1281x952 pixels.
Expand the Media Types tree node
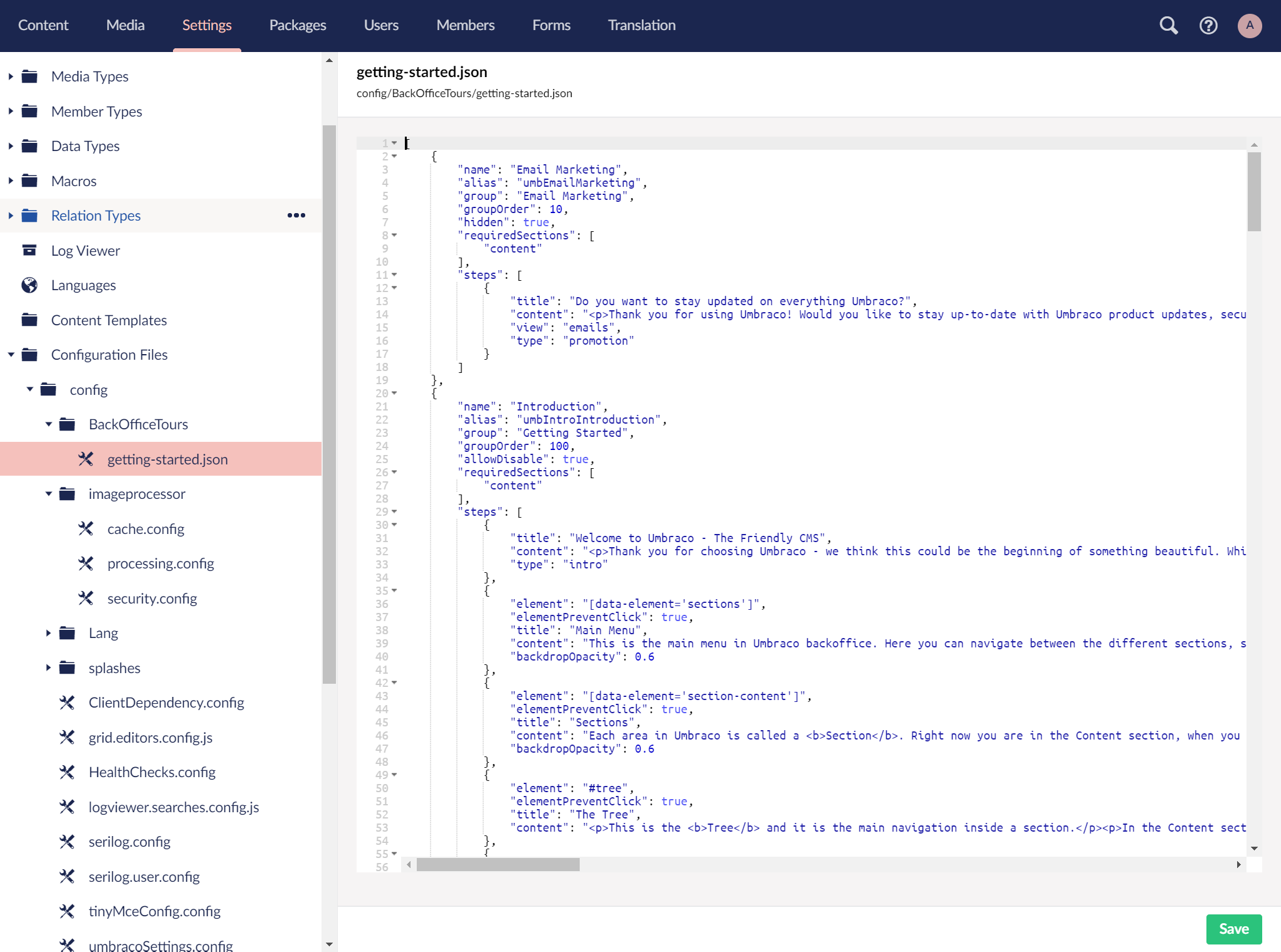[x=11, y=76]
